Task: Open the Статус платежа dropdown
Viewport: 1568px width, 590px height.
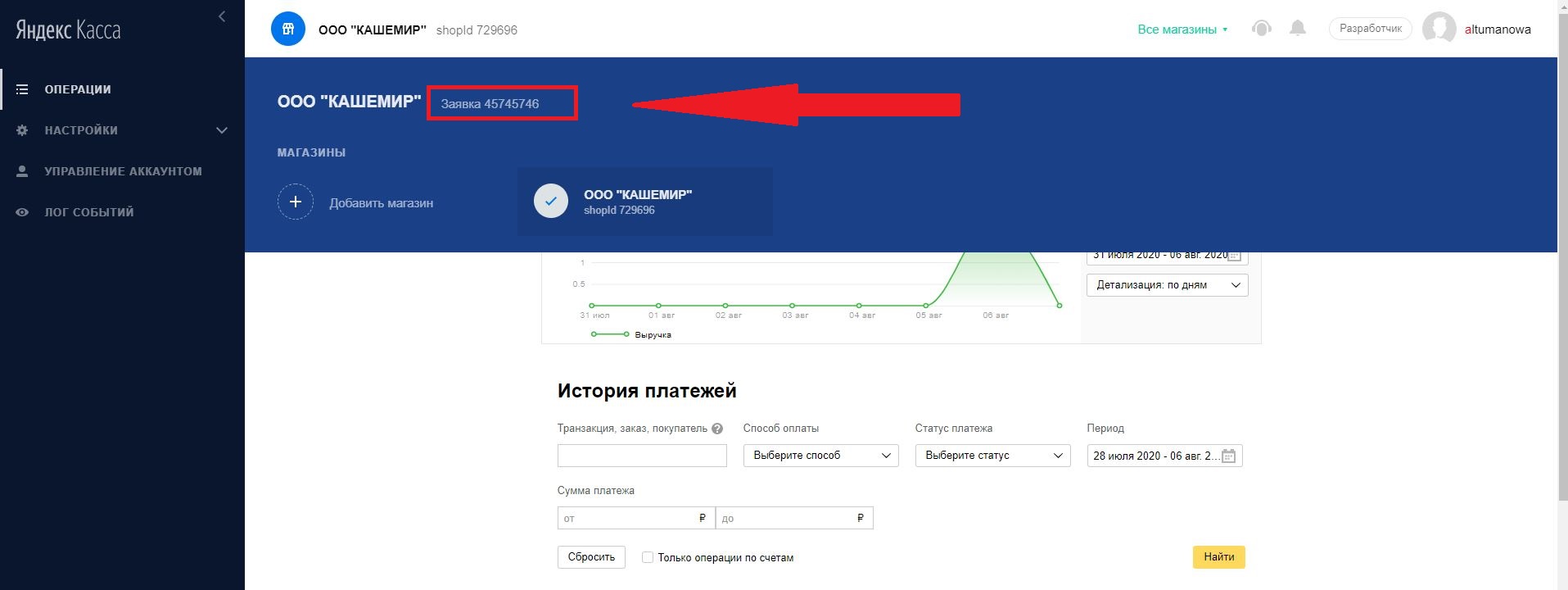Action: pyautogui.click(x=993, y=456)
